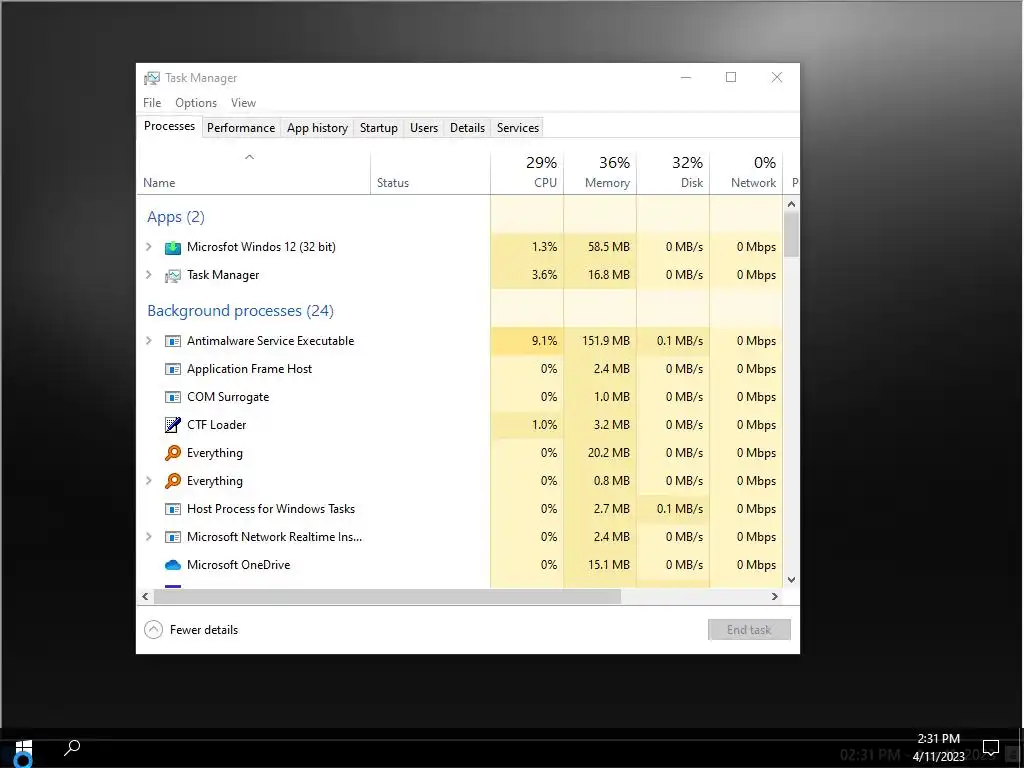Switch to the Users tab
The height and width of the screenshot is (768, 1024).
424,128
